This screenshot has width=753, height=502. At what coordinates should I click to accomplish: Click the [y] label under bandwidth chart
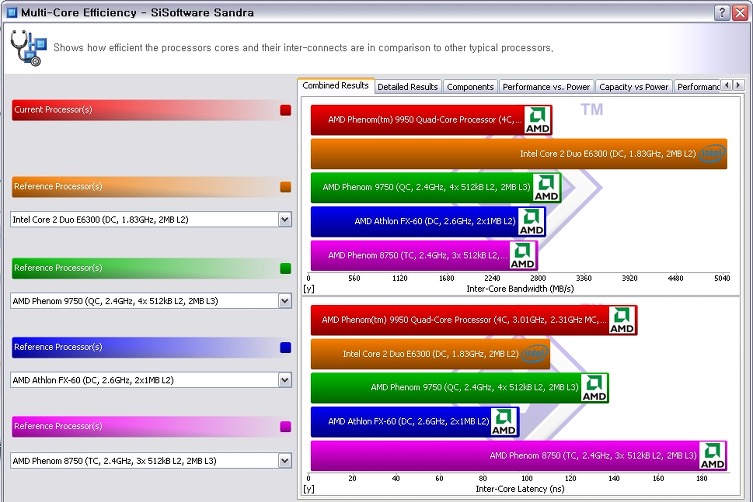(x=309, y=289)
